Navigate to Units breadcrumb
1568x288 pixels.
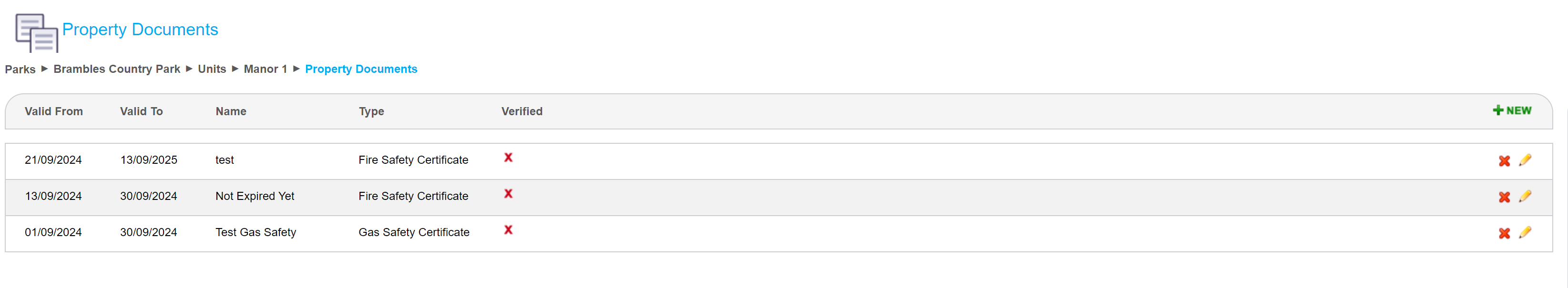point(212,70)
